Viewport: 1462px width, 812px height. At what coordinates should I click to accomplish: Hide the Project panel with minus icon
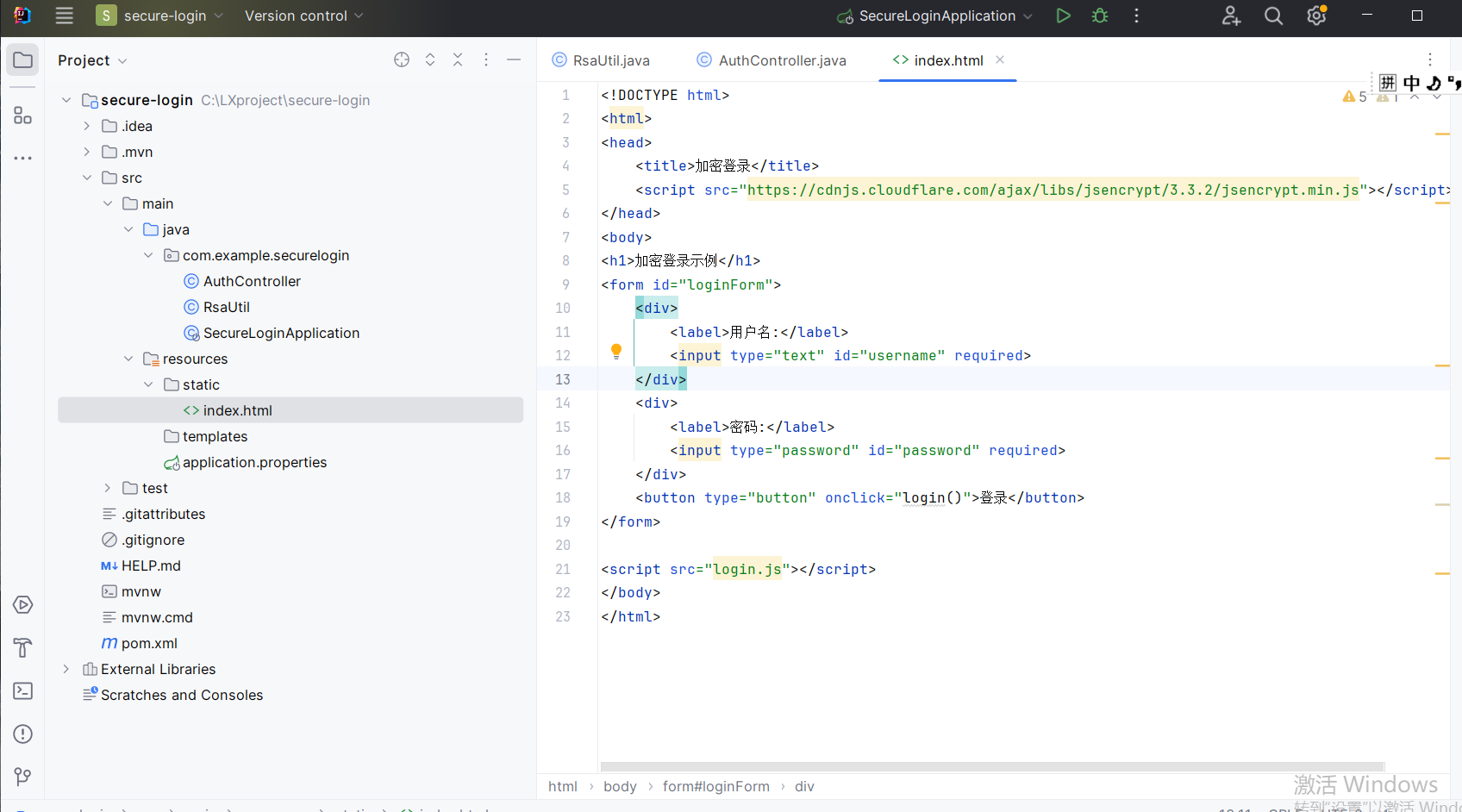click(514, 59)
